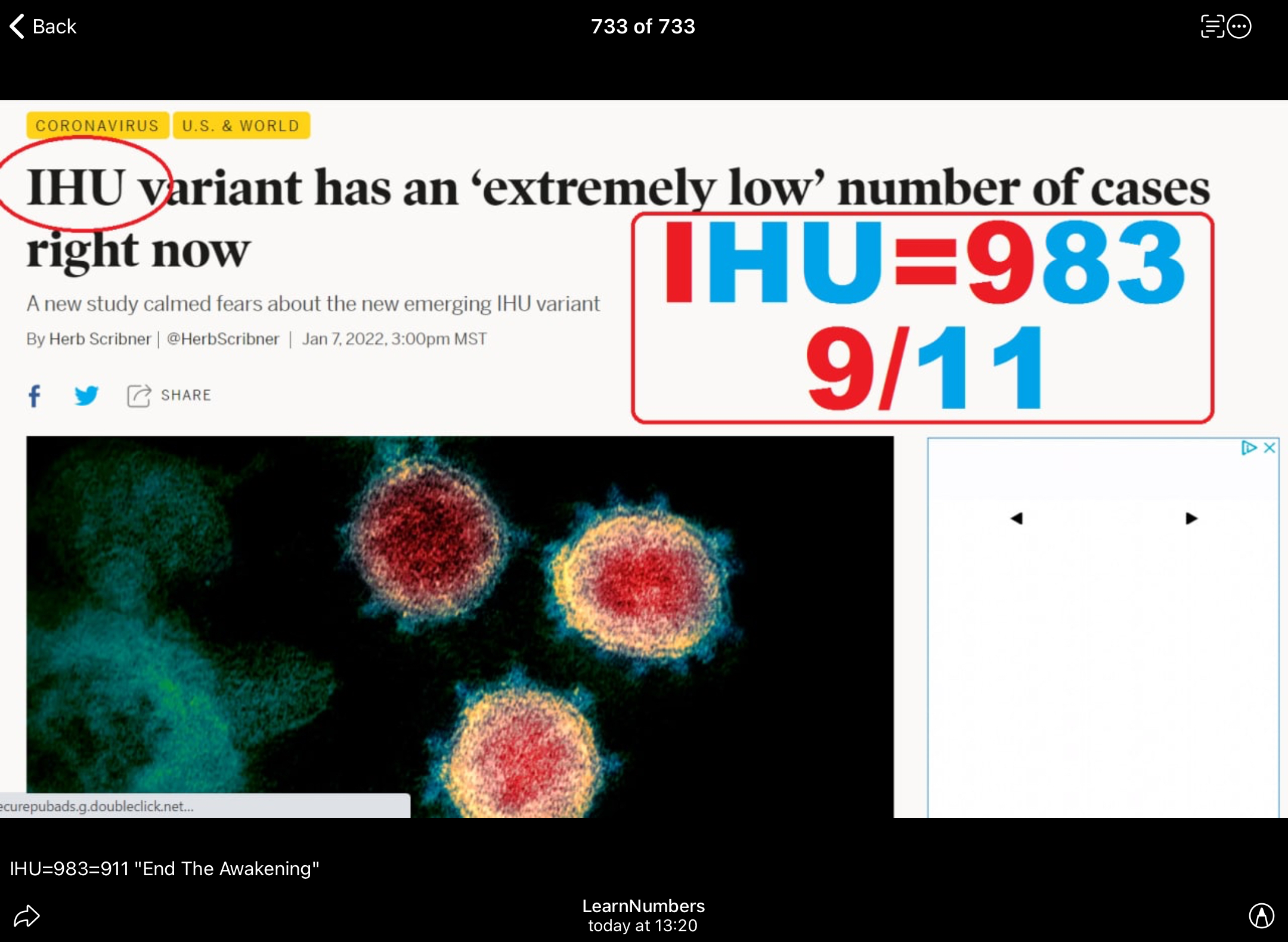Tap the markup pen circle icon

(x=1261, y=916)
